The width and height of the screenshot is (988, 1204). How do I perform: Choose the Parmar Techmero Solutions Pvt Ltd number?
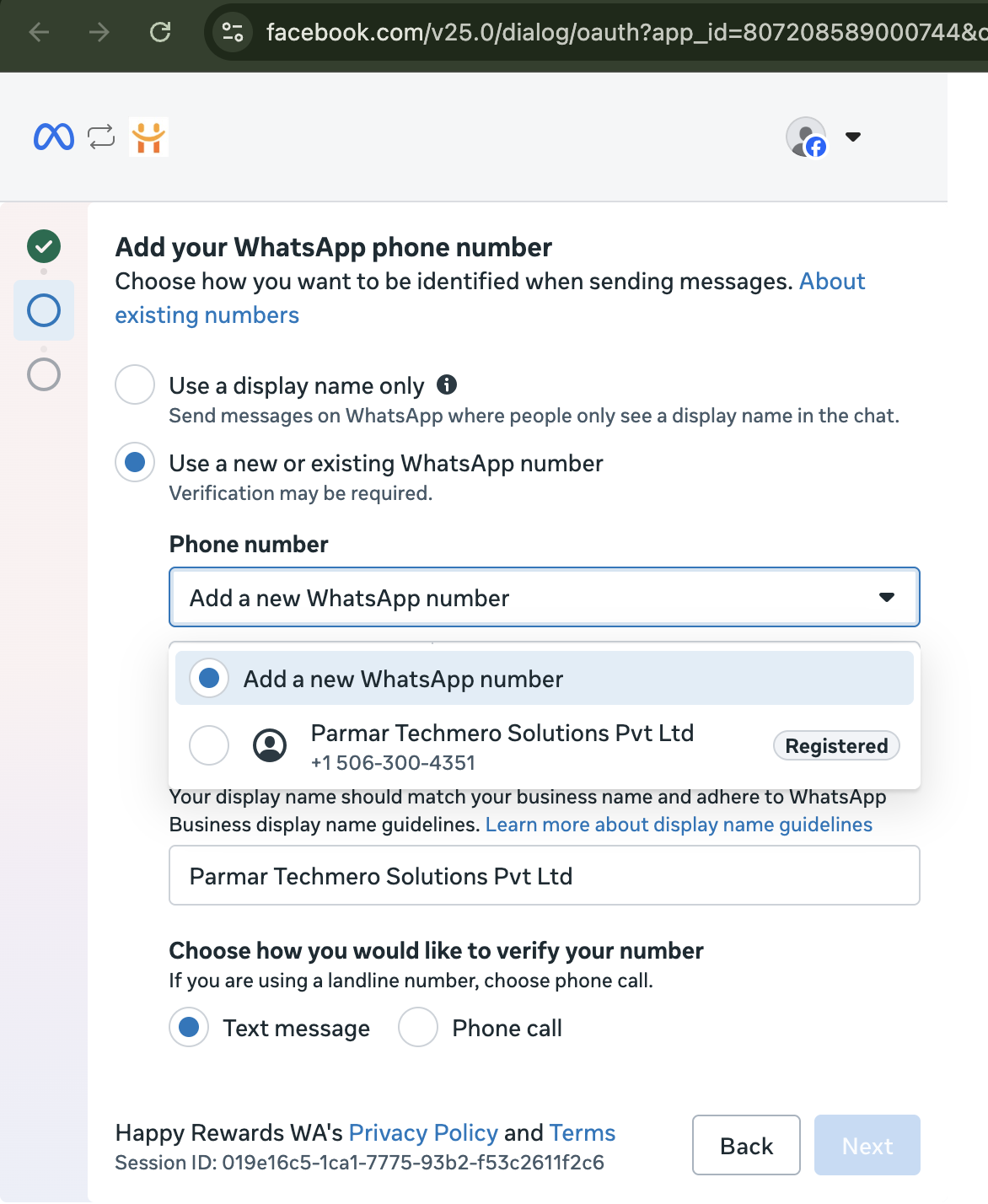[545, 746]
